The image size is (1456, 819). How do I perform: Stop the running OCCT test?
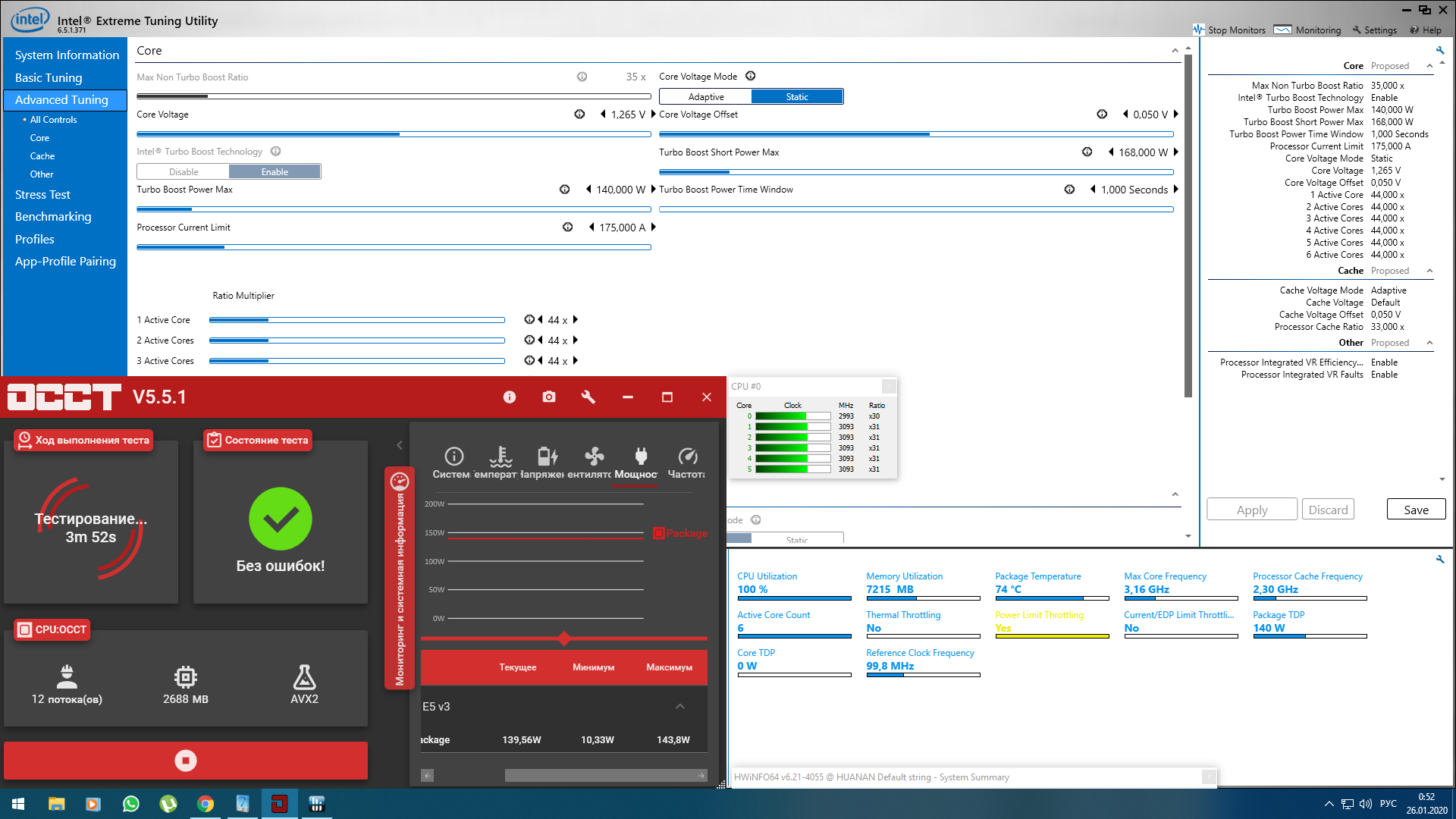tap(186, 761)
